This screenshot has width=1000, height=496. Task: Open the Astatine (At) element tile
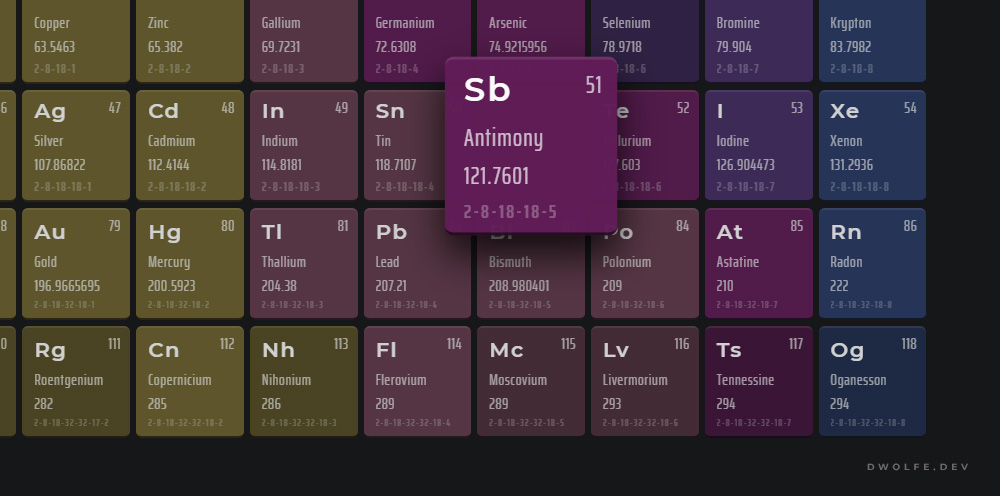click(x=759, y=263)
